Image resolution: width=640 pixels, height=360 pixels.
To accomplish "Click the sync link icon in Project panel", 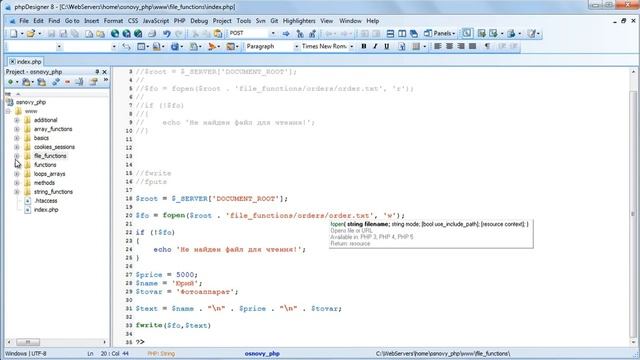I will (56, 82).
